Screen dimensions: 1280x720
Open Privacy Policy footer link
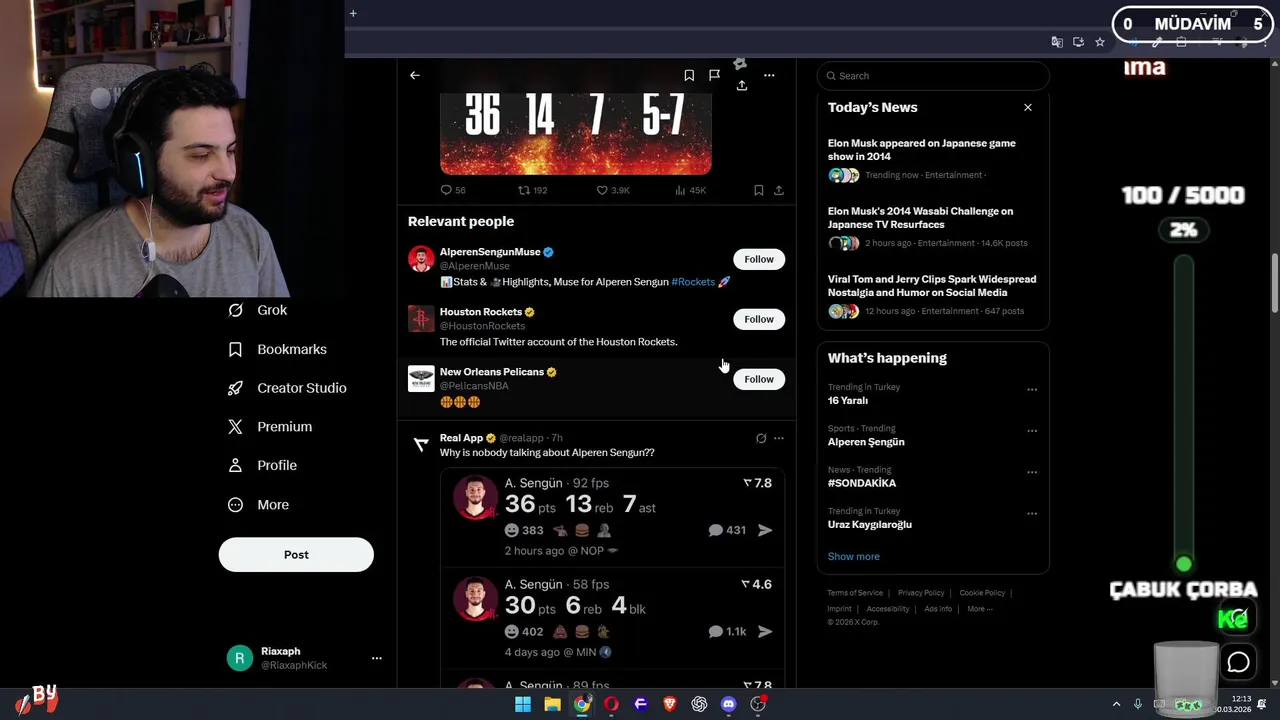[921, 593]
